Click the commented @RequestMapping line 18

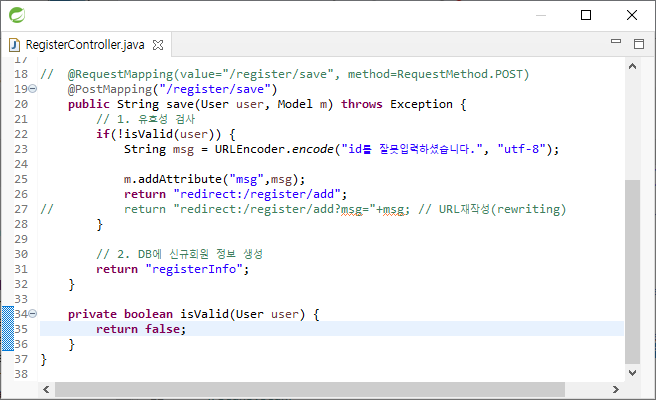coord(285,74)
